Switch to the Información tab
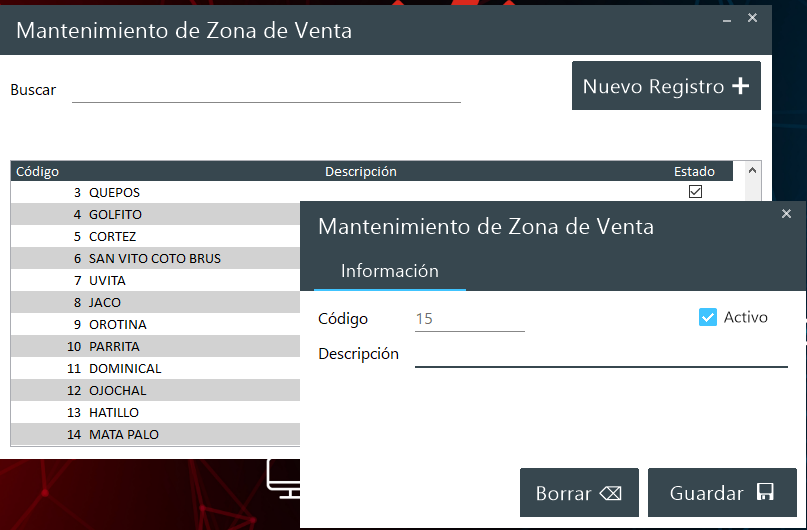This screenshot has width=807, height=530. point(389,271)
